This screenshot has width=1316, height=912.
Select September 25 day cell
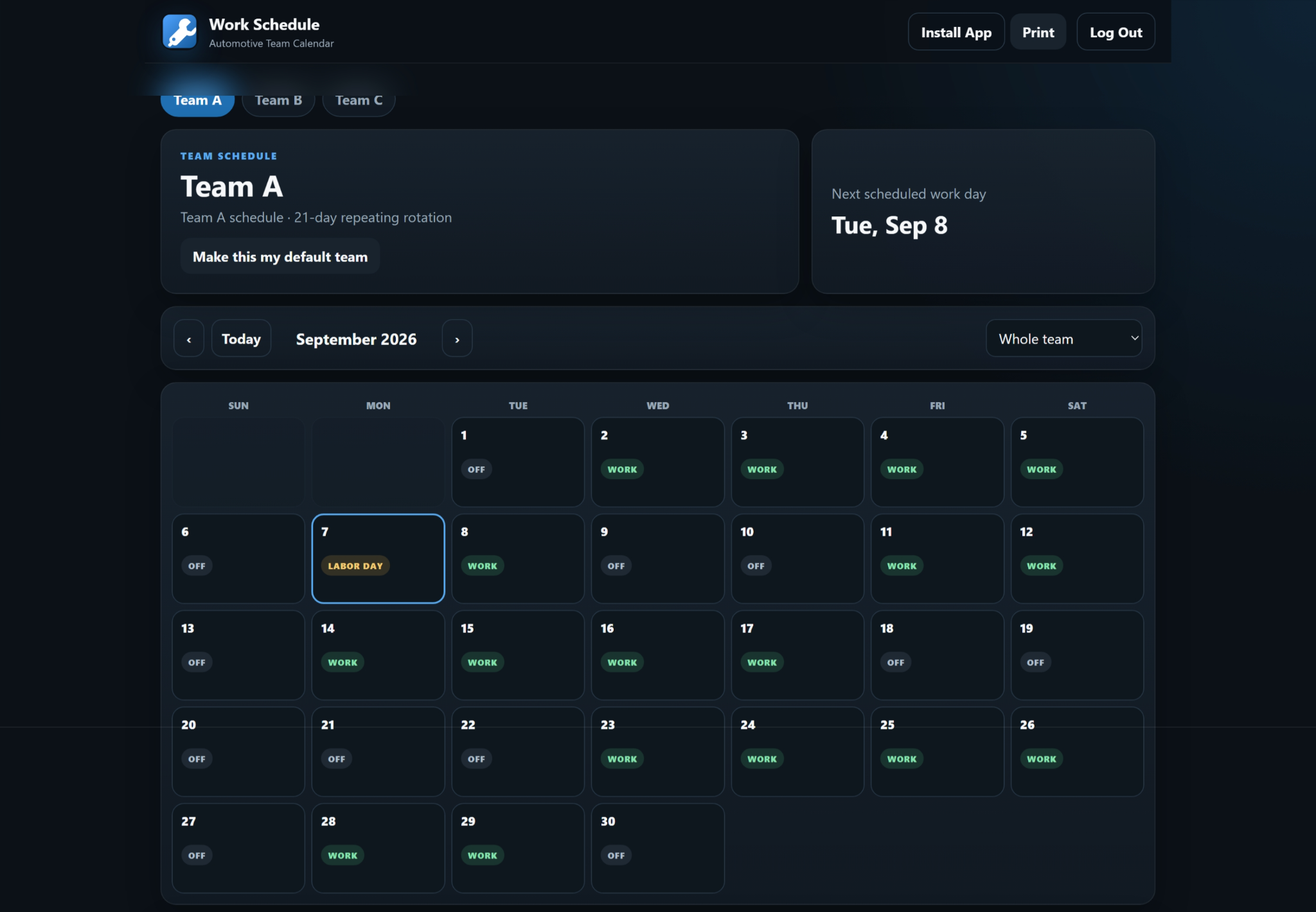tap(937, 751)
